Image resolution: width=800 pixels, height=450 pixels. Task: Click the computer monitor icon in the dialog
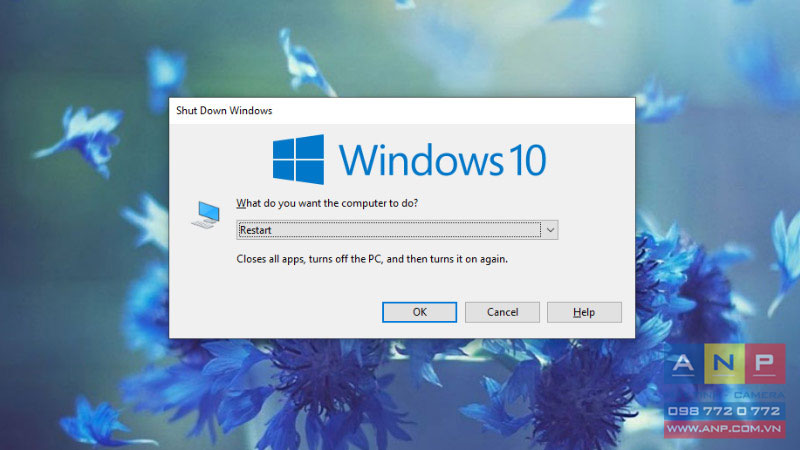[206, 215]
